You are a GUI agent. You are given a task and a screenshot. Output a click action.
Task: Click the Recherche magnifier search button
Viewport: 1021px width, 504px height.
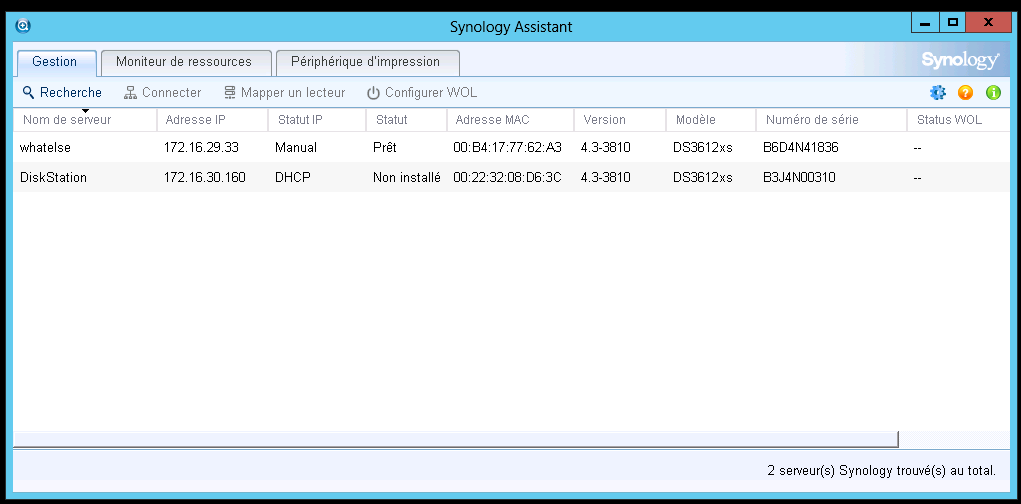point(62,92)
